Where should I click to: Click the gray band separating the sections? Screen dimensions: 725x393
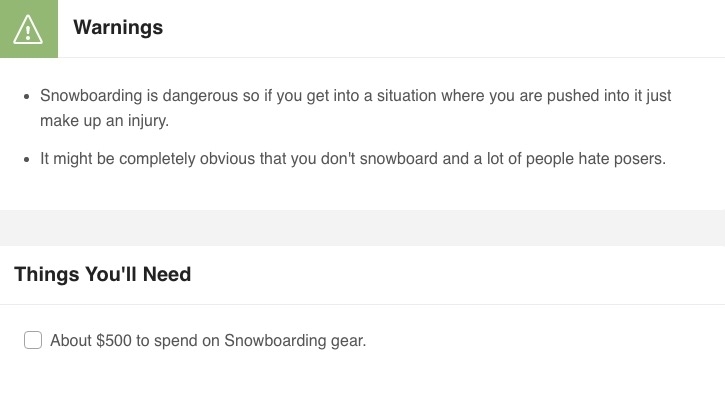(362, 228)
